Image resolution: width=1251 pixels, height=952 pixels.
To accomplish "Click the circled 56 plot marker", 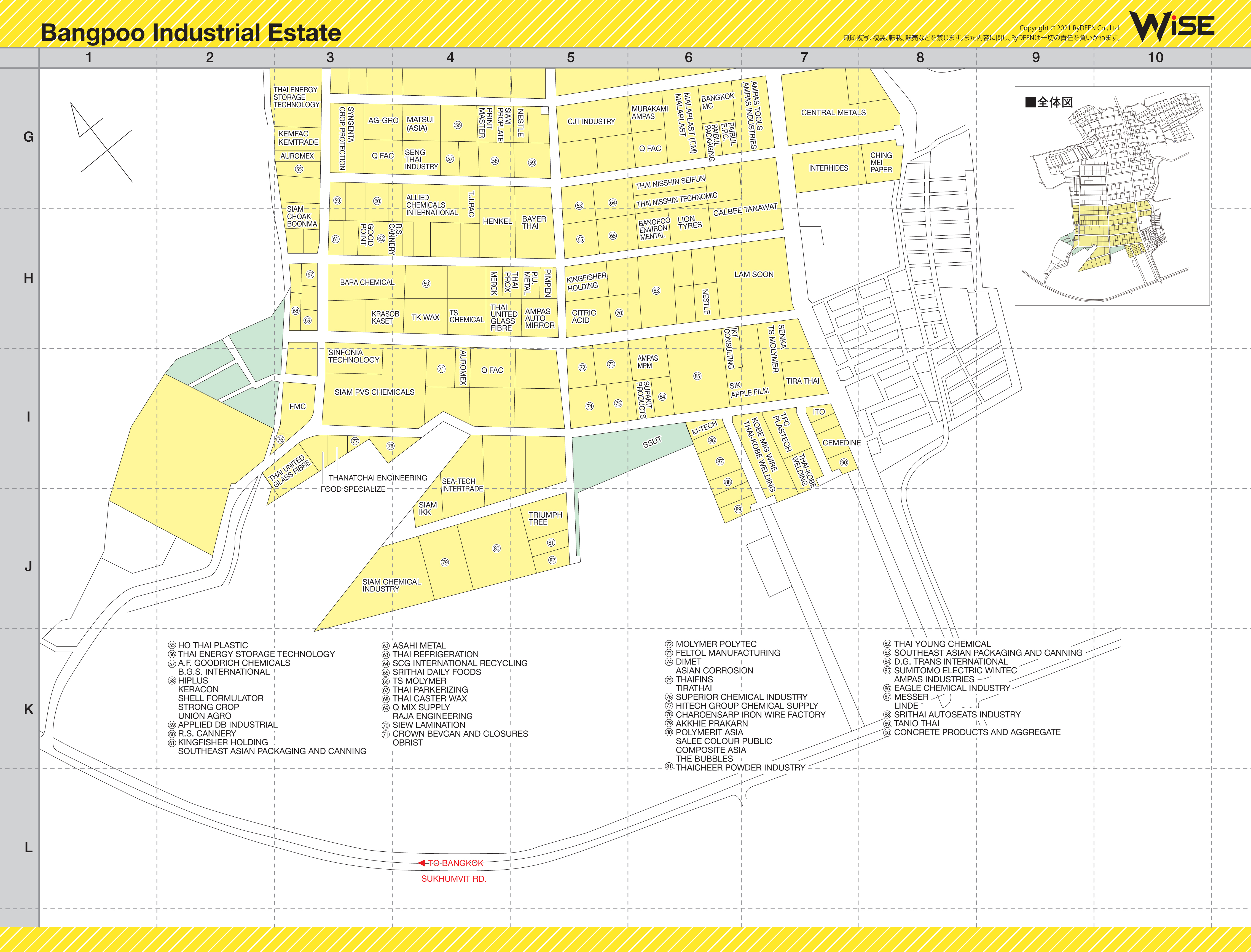I will pyautogui.click(x=457, y=125).
